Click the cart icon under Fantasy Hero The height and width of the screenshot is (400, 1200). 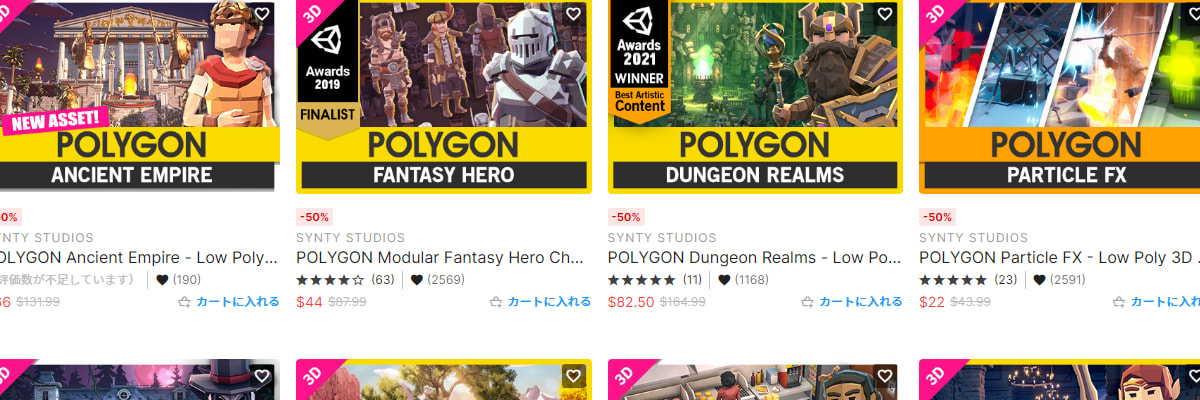point(496,301)
